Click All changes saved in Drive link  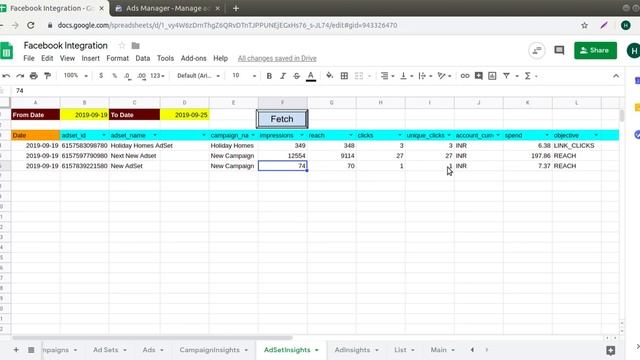tap(277, 58)
